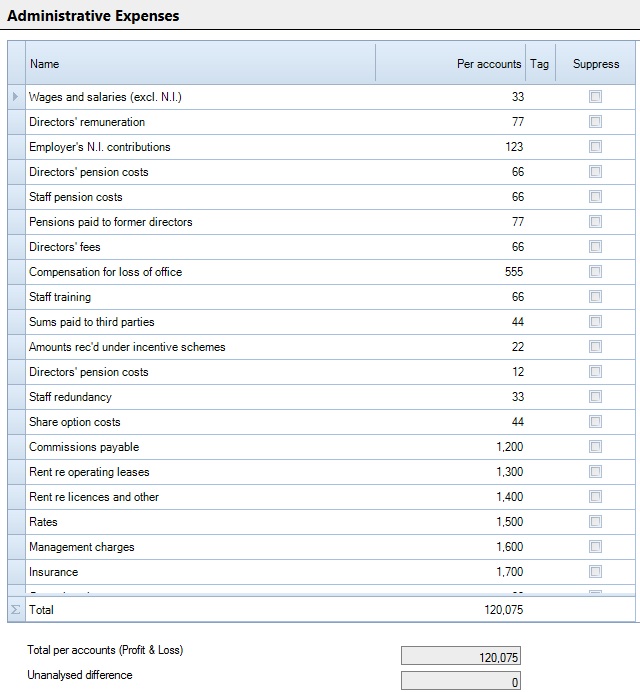Click the Total per accounts (Profit & Loss) field
Image resolution: width=640 pixels, height=692 pixels.
coord(461,656)
